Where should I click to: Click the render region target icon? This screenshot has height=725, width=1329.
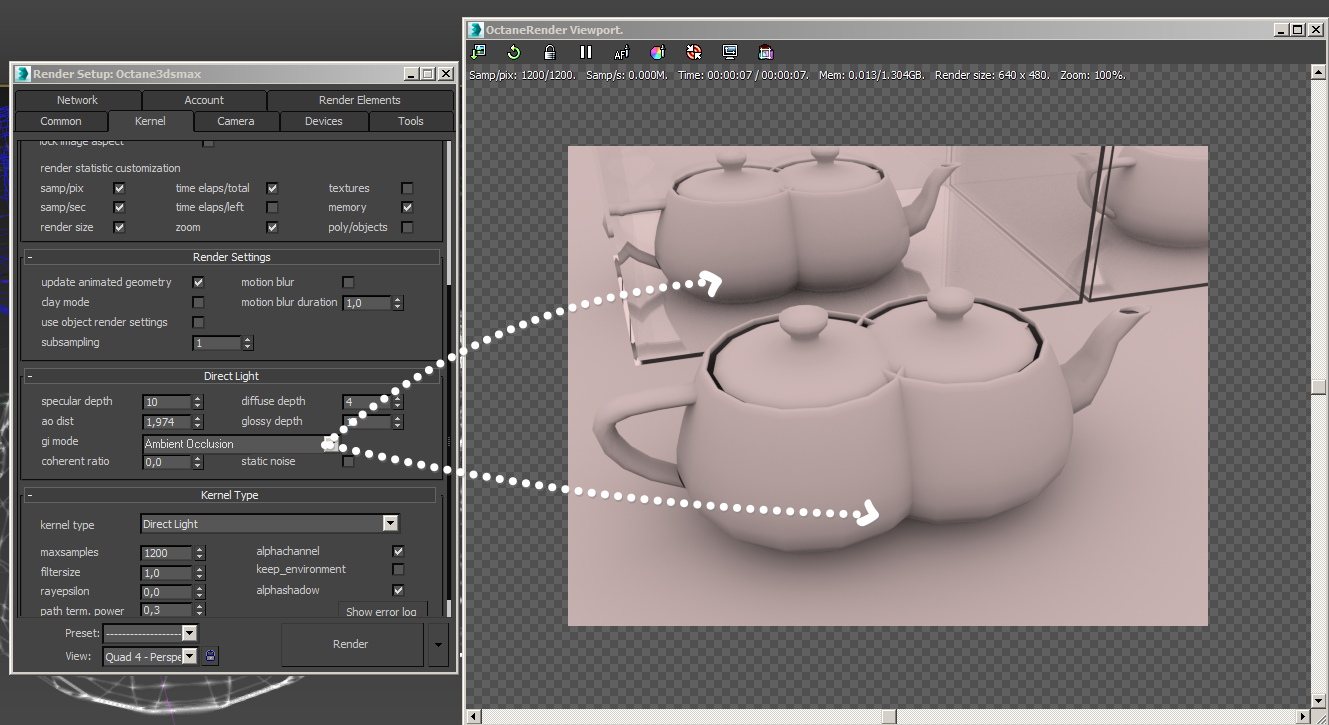694,52
